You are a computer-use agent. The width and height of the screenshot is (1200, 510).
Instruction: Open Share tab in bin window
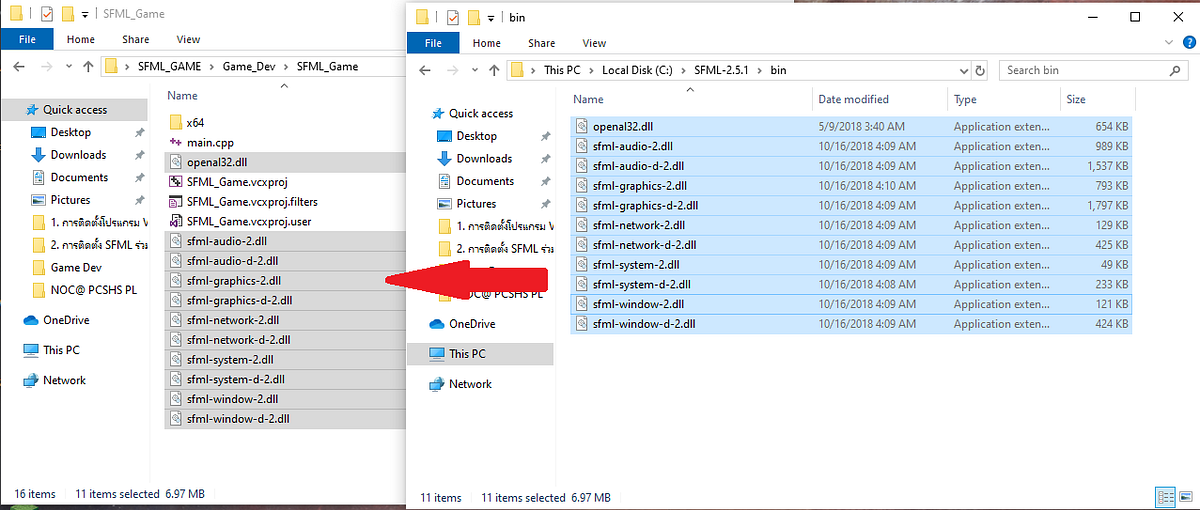pos(541,43)
